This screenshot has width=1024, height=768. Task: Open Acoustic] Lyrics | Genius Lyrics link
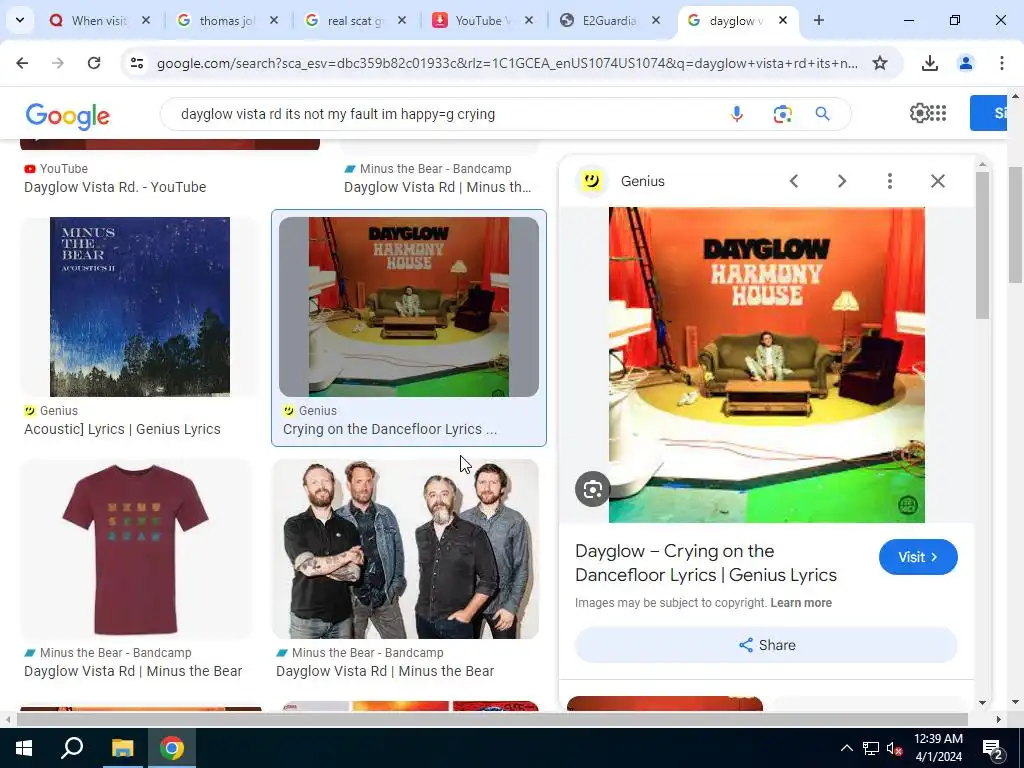tap(122, 429)
